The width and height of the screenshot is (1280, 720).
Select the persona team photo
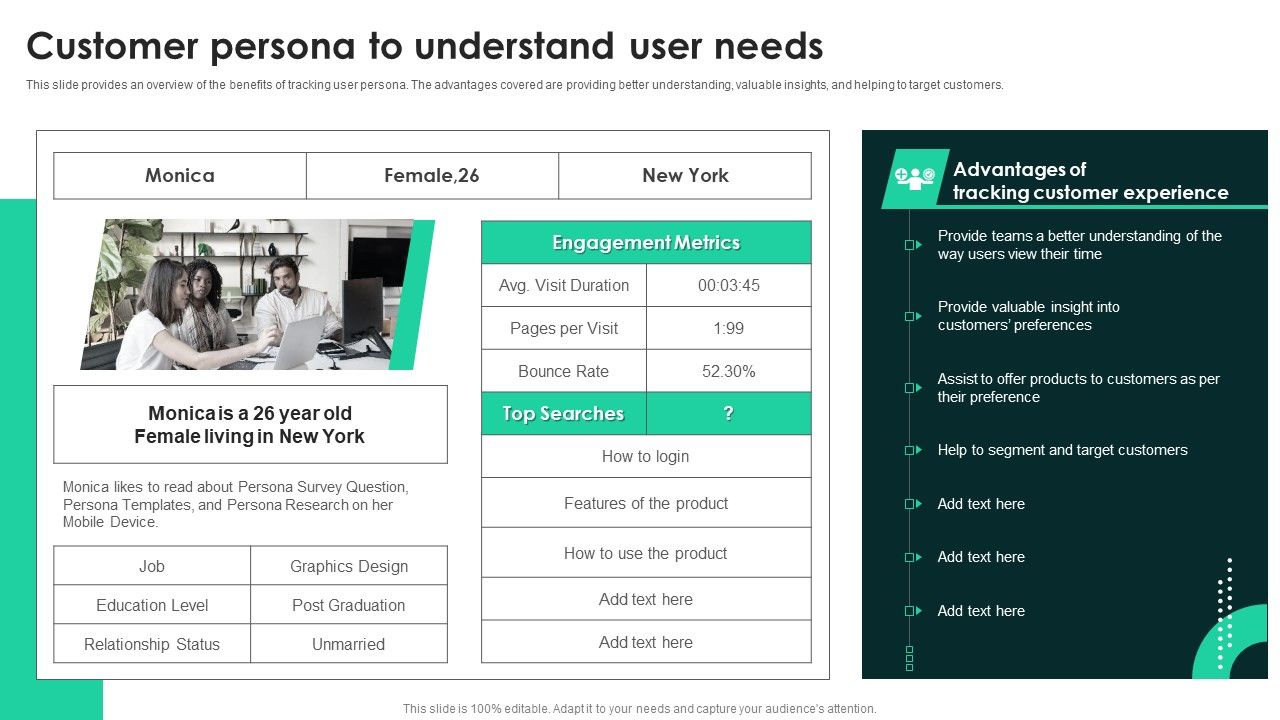point(247,295)
